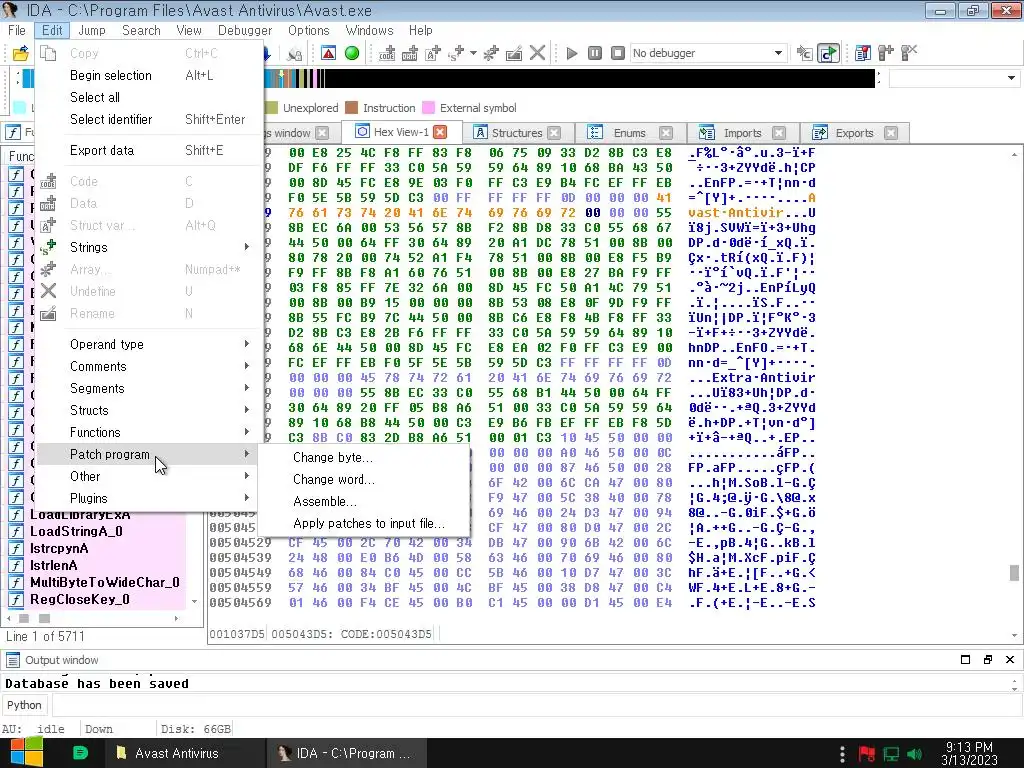Click the step-into 'C' arrow toolbar icon
Image resolution: width=1024 pixels, height=768 pixels.
[x=805, y=53]
